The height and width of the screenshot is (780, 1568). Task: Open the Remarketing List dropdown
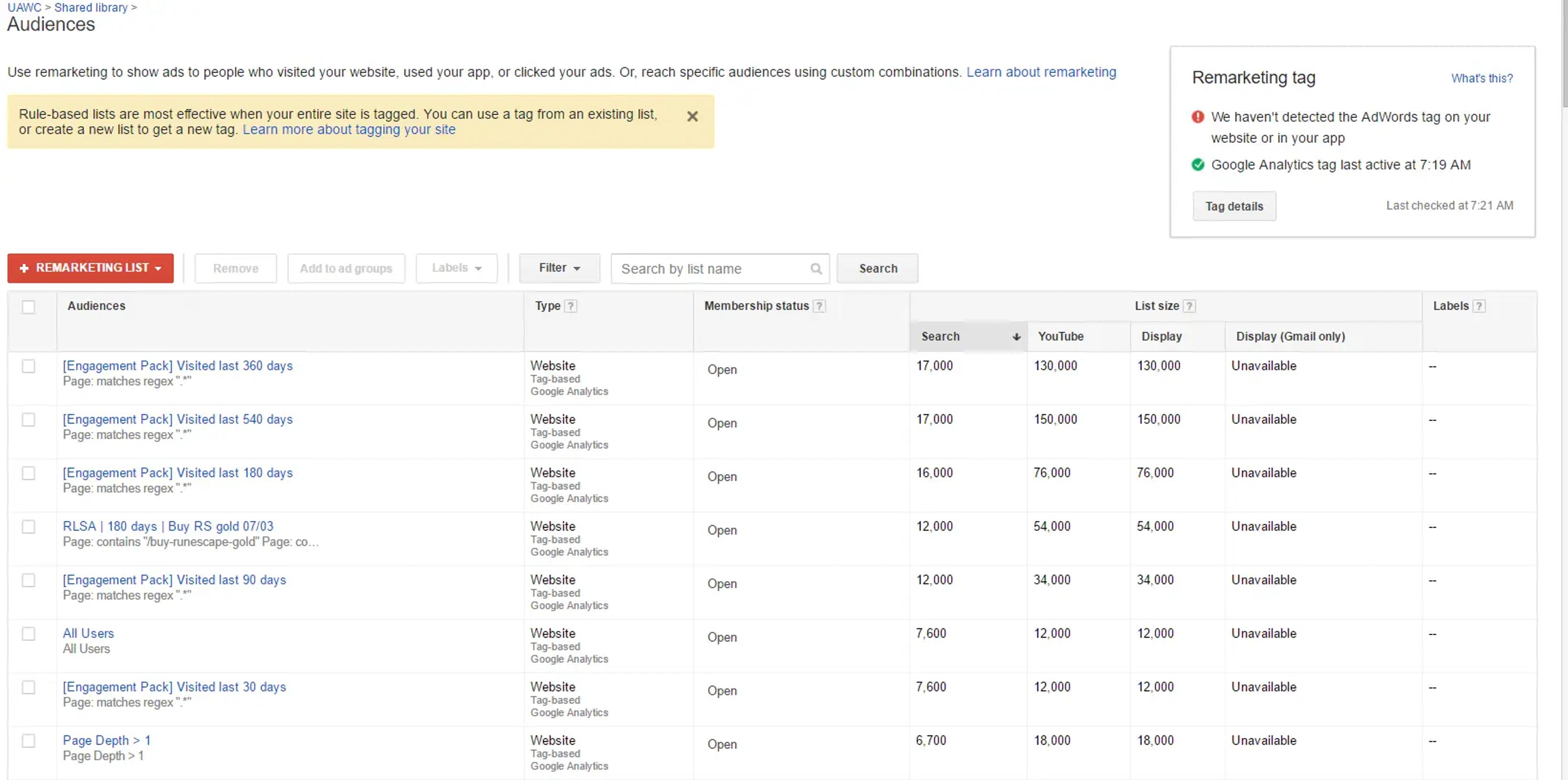90,268
